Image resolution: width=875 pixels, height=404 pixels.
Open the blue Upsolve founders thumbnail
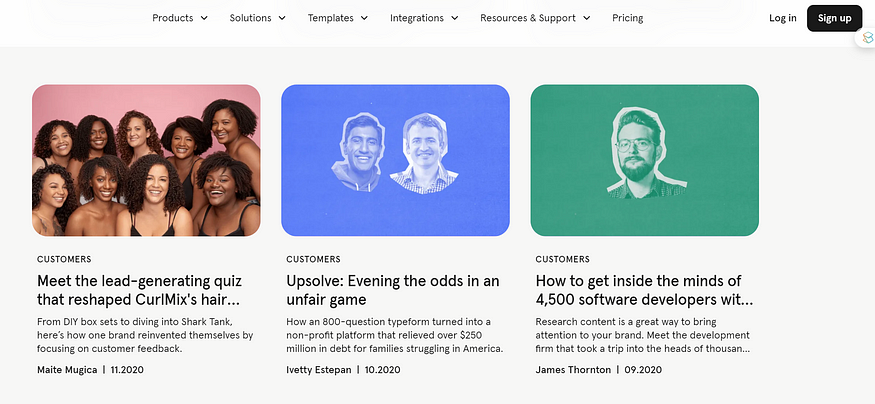coord(395,160)
